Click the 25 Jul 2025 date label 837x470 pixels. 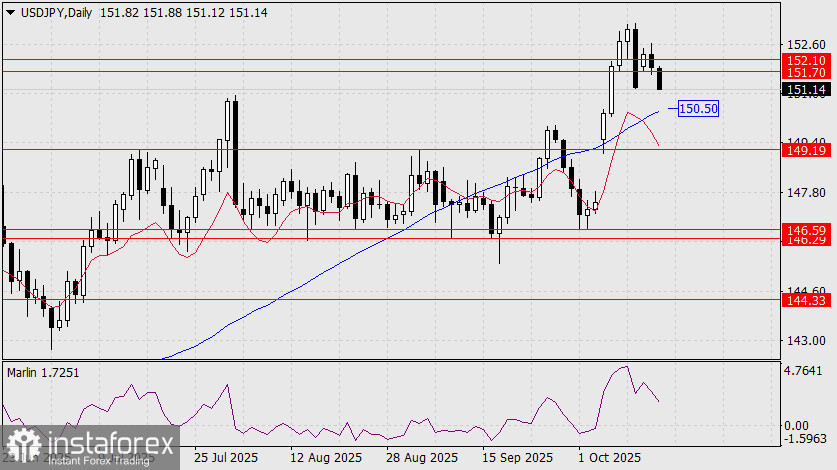226,458
